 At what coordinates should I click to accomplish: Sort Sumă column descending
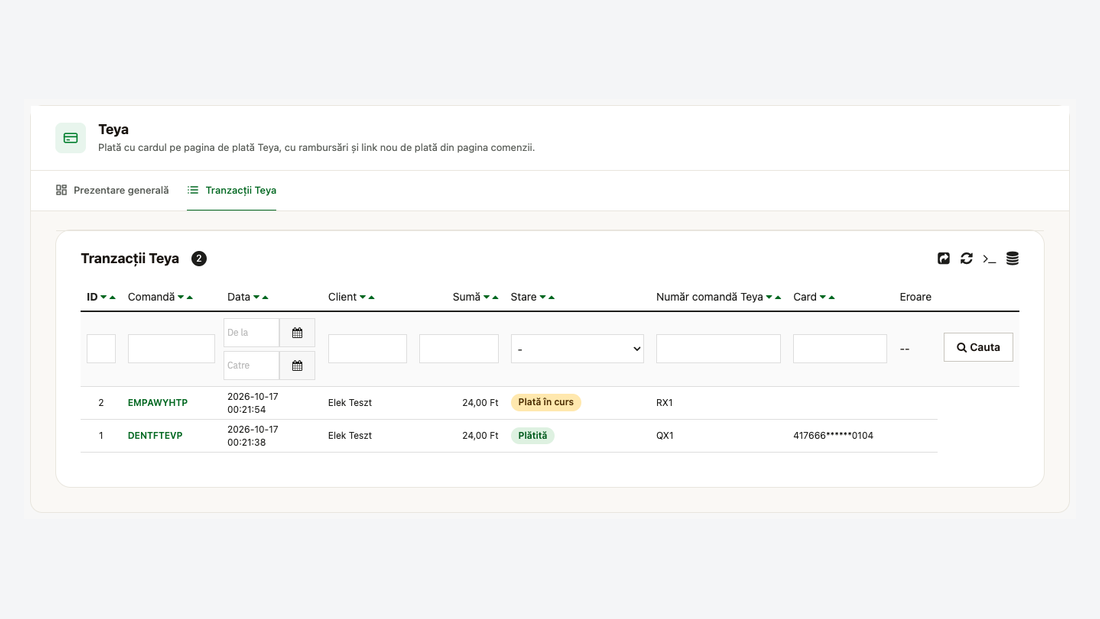487,297
